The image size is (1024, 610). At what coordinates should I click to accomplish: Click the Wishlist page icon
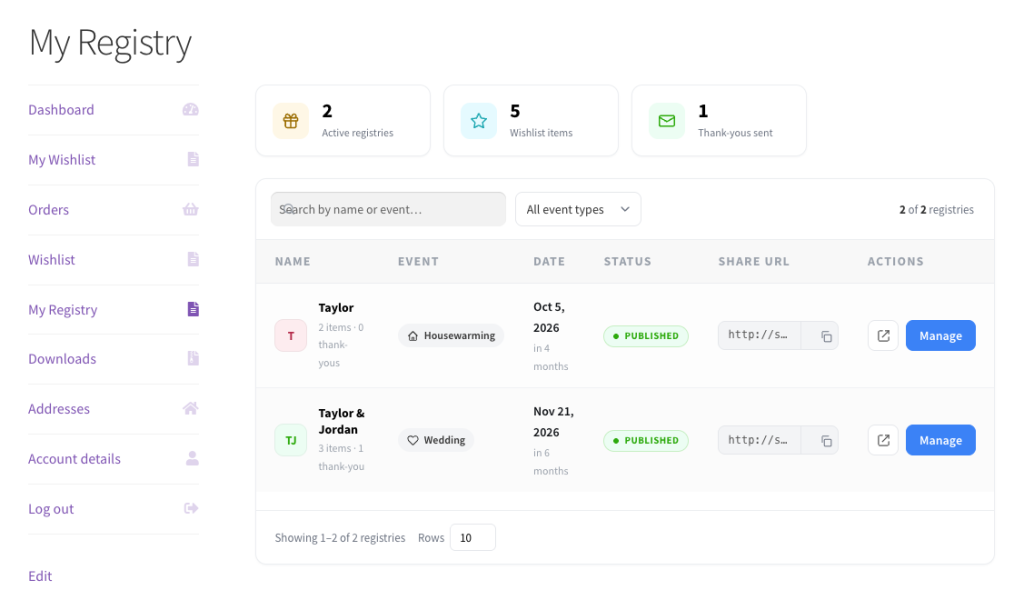click(x=193, y=259)
